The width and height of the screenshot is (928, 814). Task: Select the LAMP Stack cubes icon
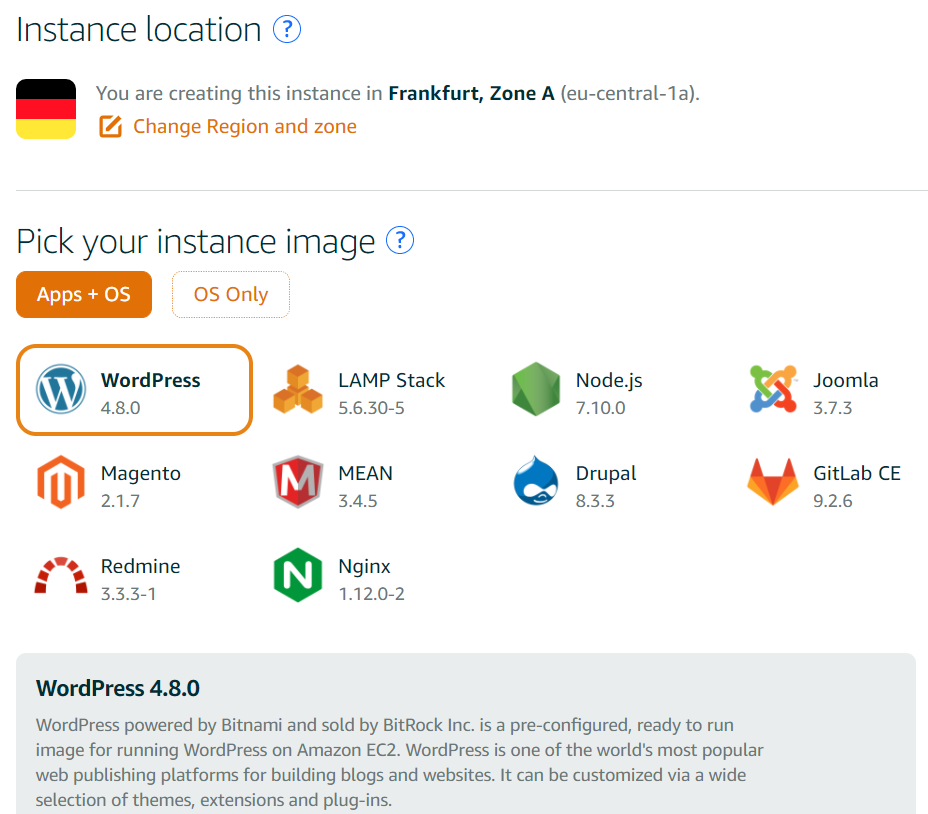pos(298,389)
